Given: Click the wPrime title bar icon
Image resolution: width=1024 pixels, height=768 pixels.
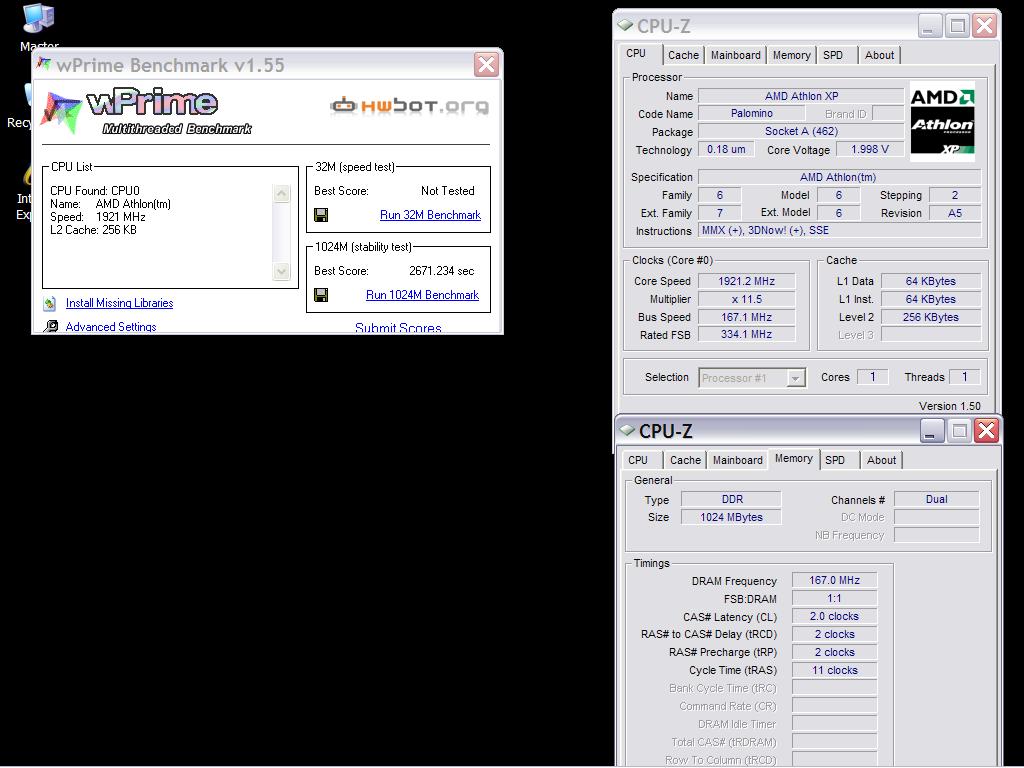Looking at the screenshot, I should [44, 64].
